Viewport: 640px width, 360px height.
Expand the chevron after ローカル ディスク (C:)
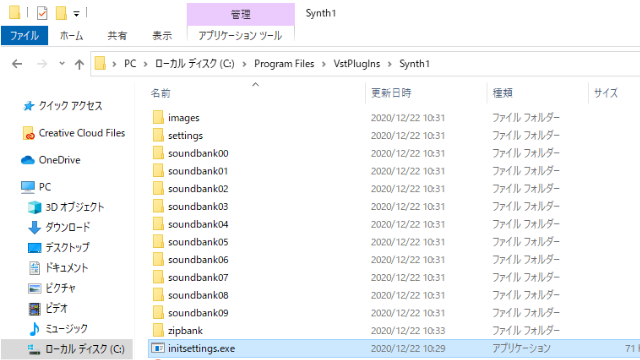pyautogui.click(x=244, y=64)
